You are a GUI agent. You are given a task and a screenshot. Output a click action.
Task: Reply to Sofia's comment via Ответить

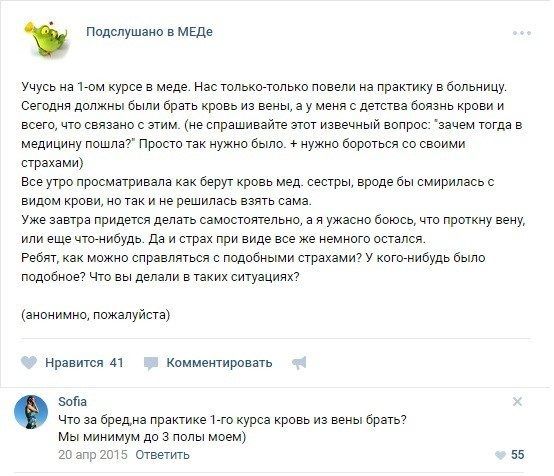162,454
